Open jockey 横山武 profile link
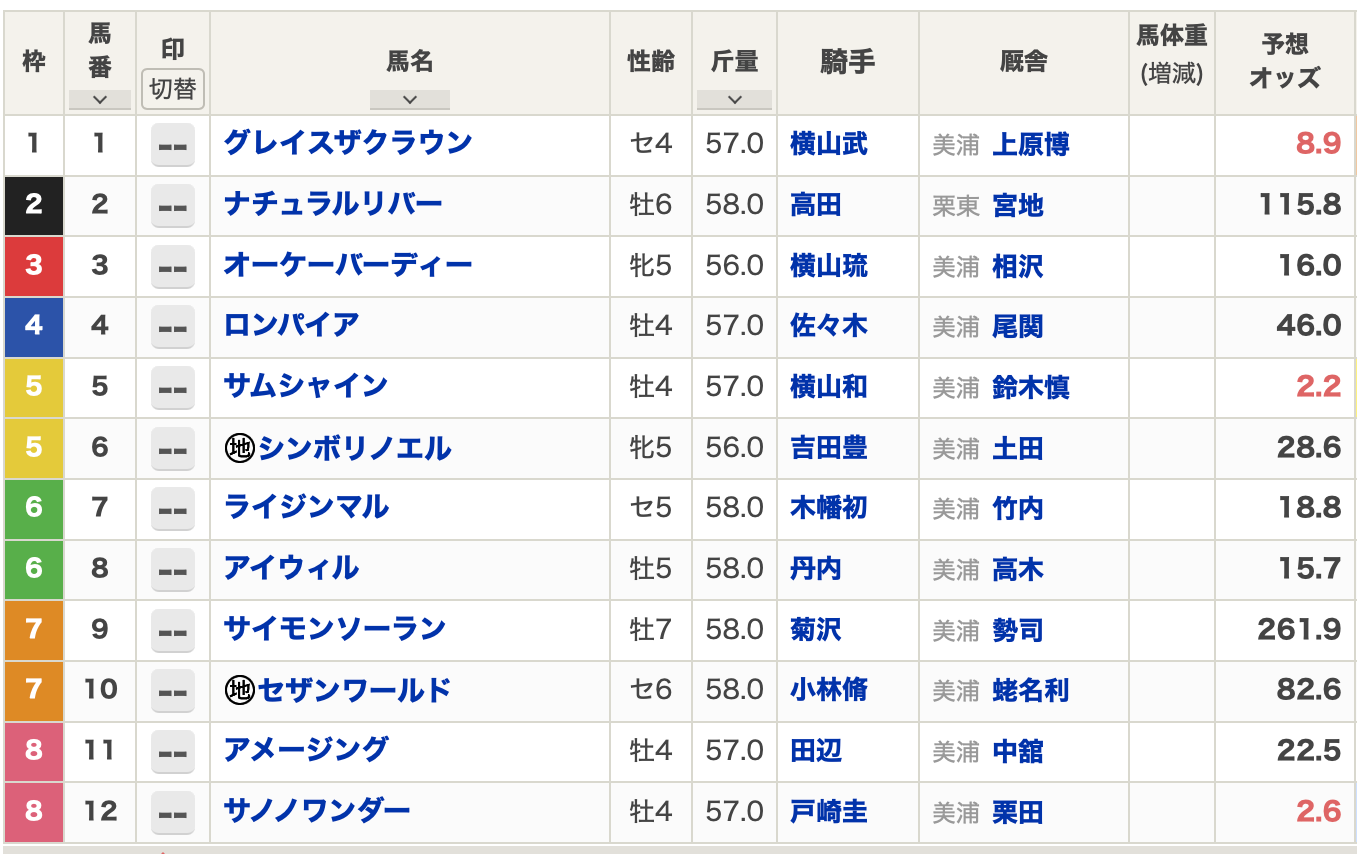 point(828,145)
